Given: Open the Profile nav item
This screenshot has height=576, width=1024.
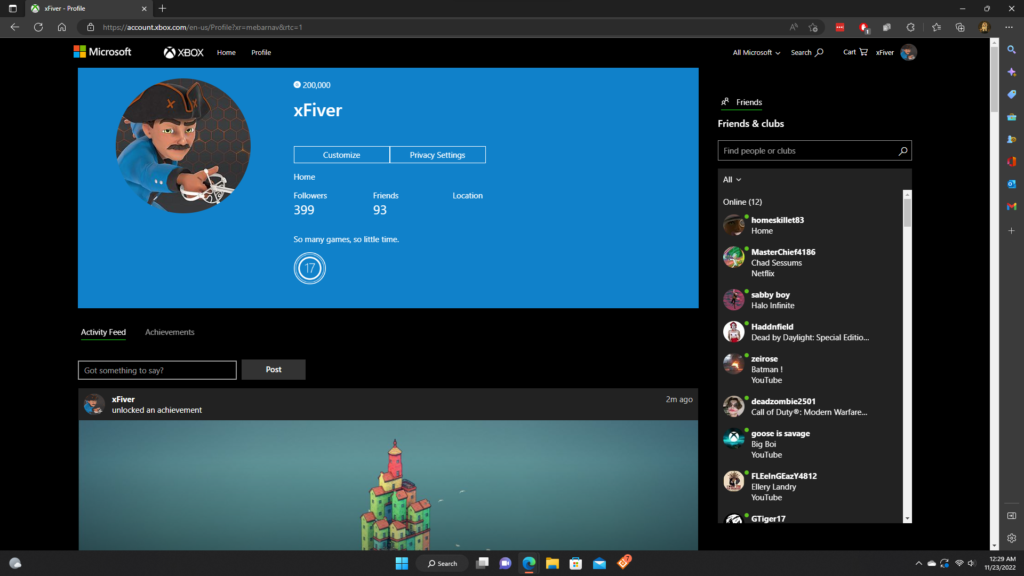Looking at the screenshot, I should click(261, 52).
